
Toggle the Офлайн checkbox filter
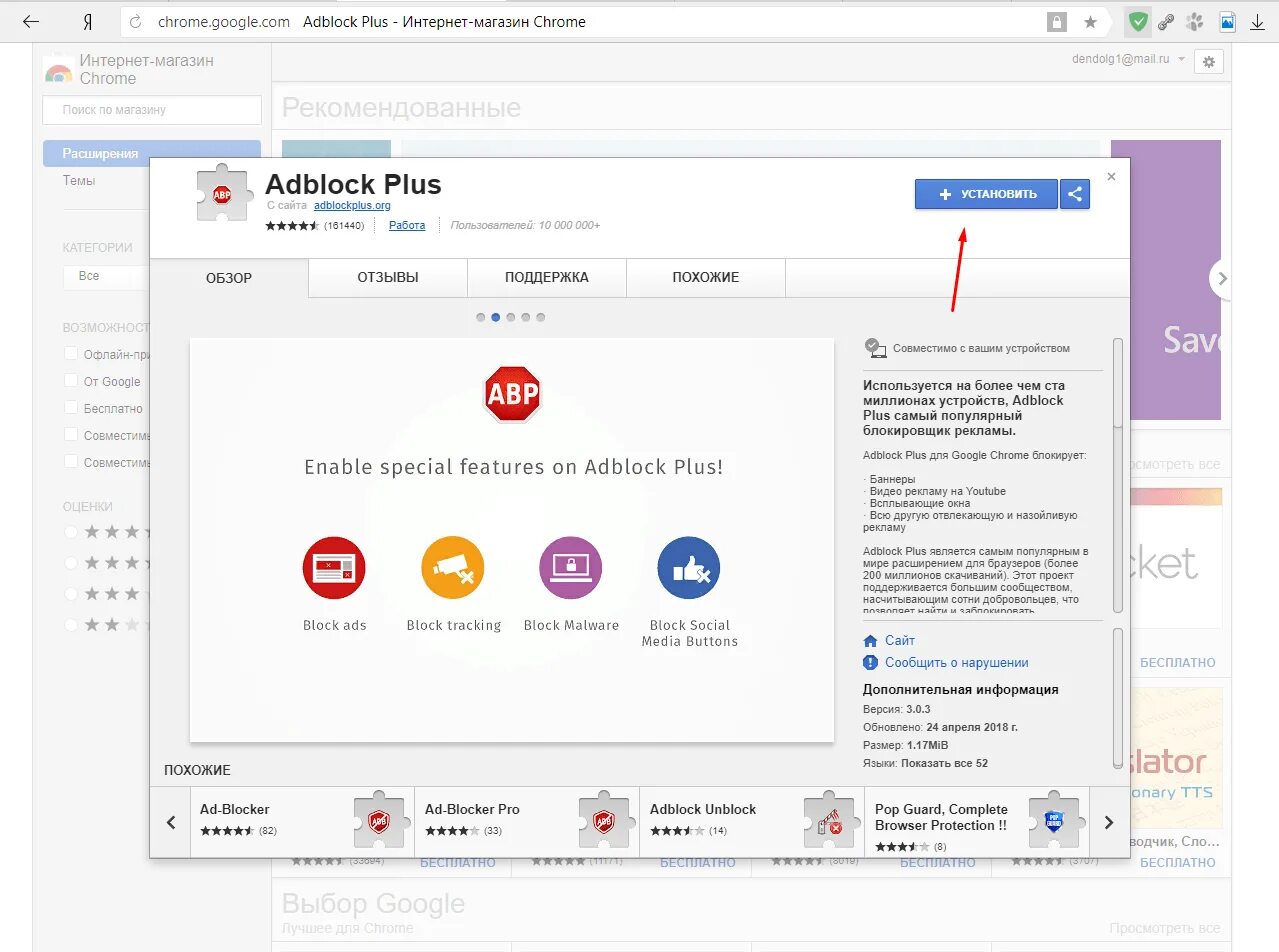click(71, 353)
